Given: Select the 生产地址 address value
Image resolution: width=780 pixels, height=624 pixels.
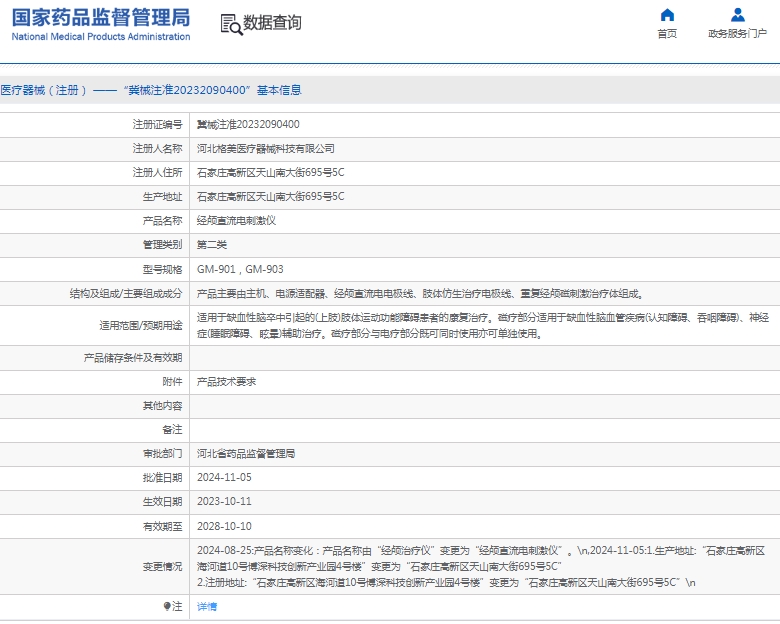Looking at the screenshot, I should click(x=271, y=197).
